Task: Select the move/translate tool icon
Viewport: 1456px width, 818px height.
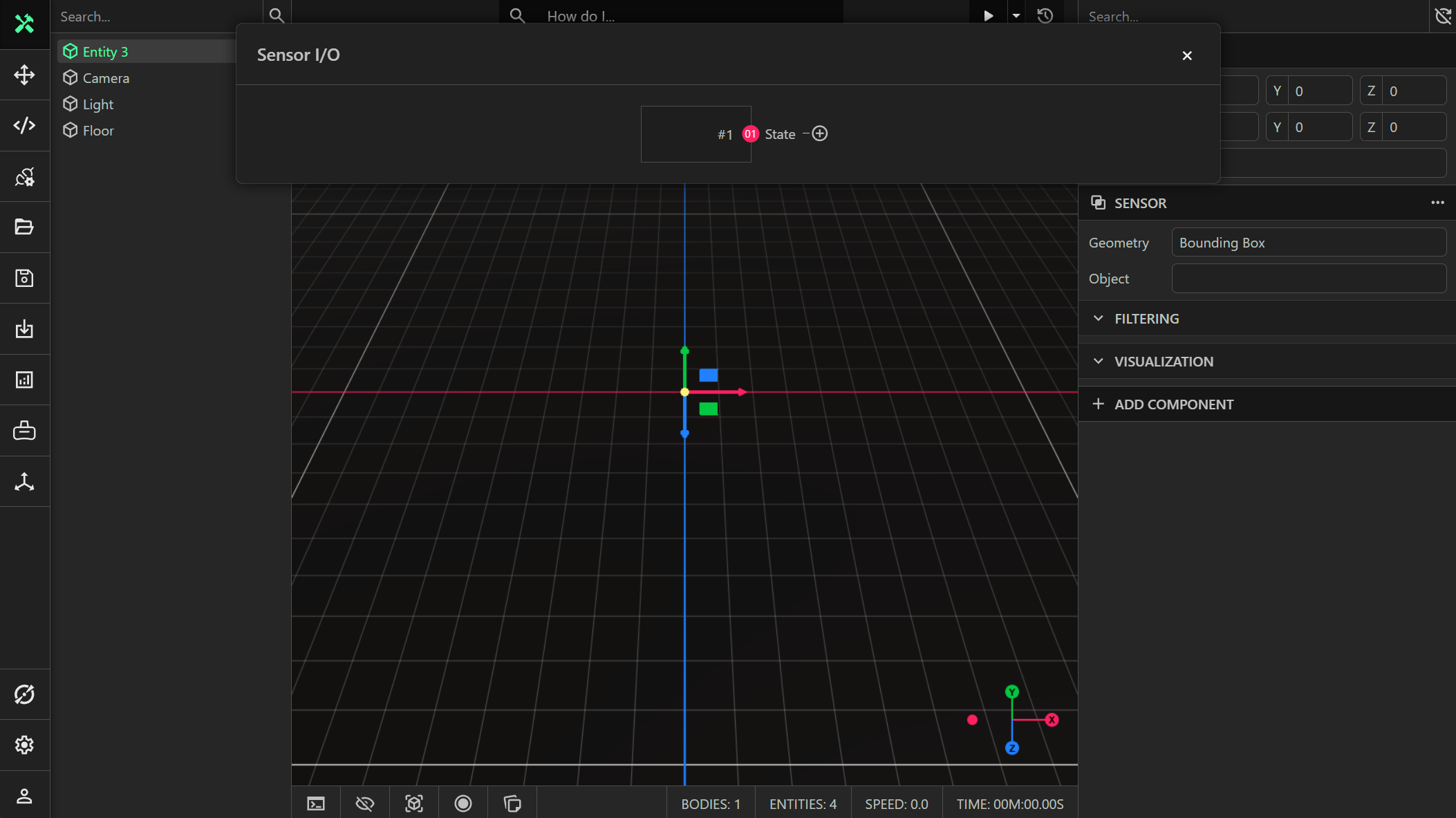Action: (24, 75)
